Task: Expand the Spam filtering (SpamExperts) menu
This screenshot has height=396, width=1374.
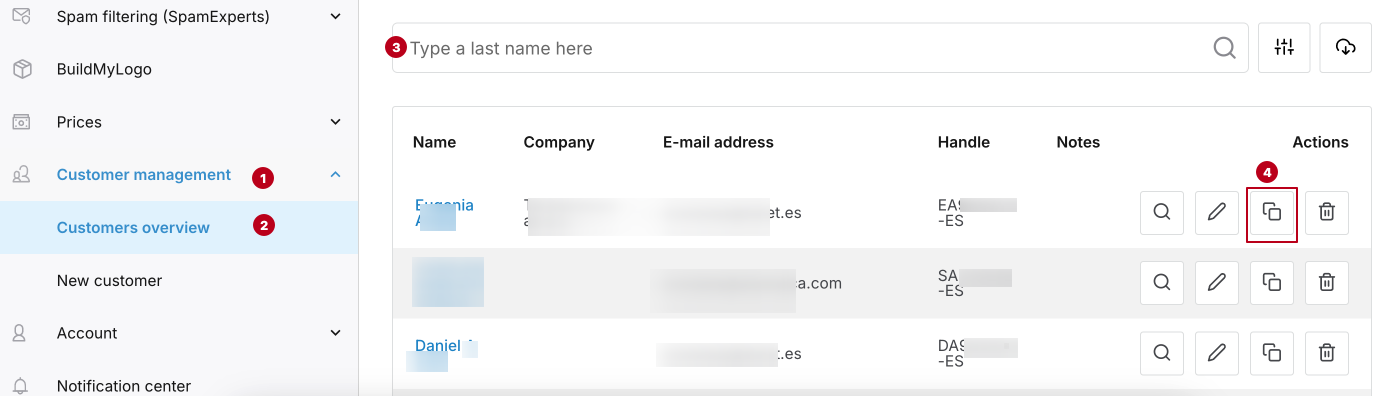Action: click(x=336, y=17)
